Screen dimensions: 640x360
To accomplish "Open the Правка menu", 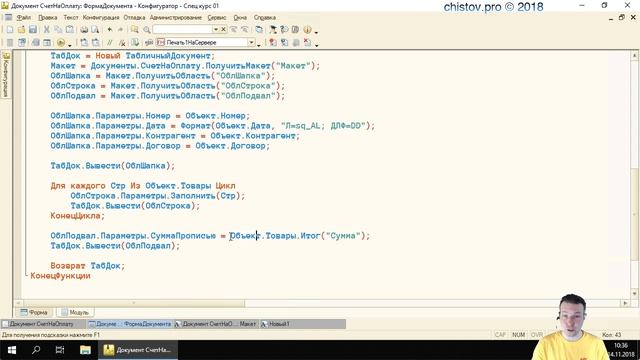I will [x=48, y=18].
